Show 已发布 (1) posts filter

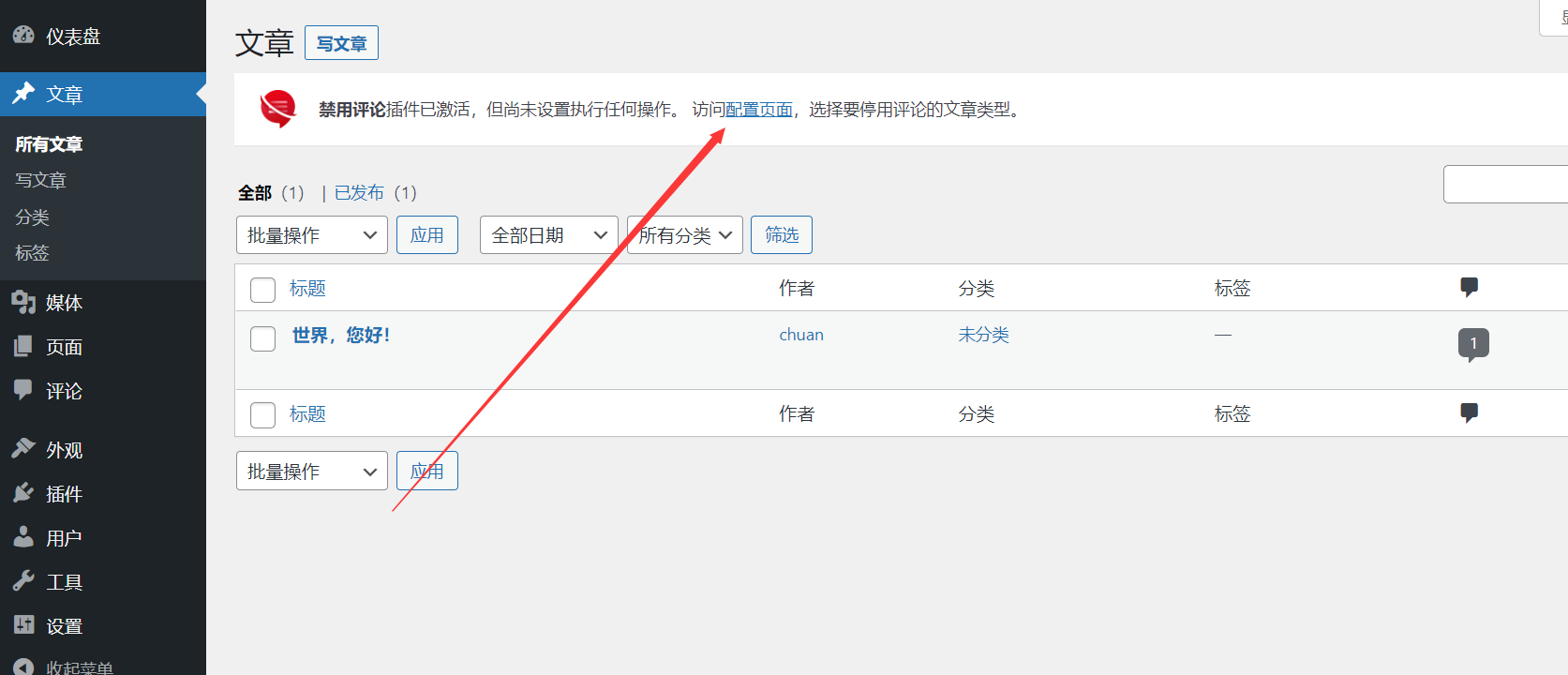pos(376,192)
